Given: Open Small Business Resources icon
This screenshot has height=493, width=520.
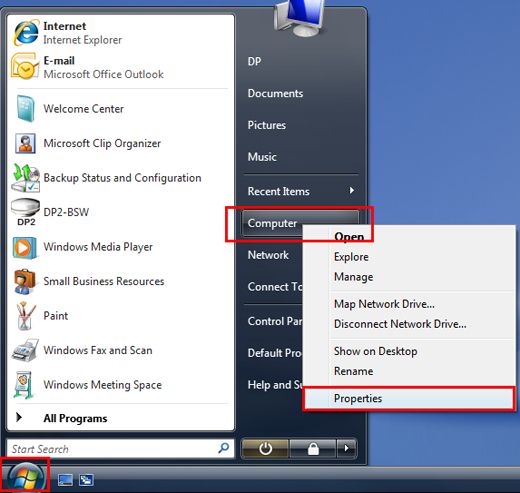Looking at the screenshot, I should pos(25,282).
